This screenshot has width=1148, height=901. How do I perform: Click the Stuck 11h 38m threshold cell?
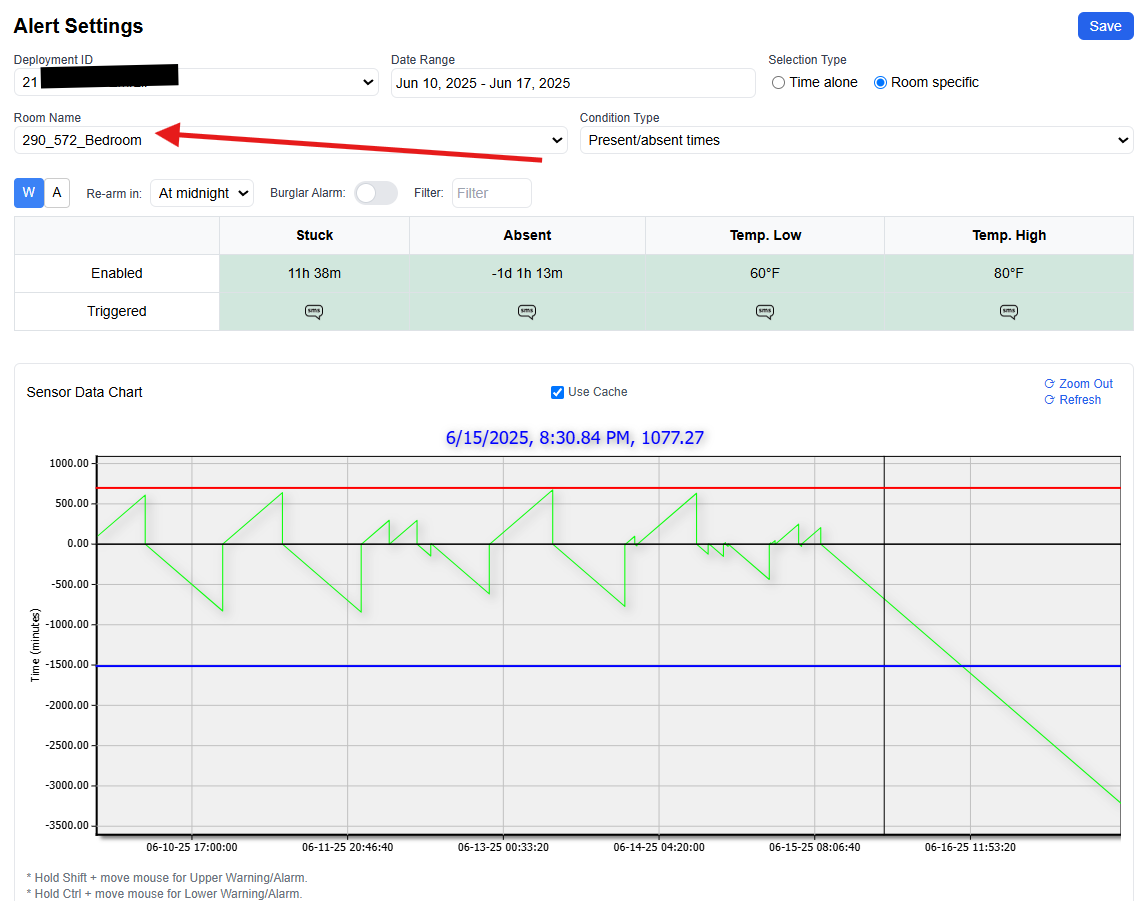(314, 273)
